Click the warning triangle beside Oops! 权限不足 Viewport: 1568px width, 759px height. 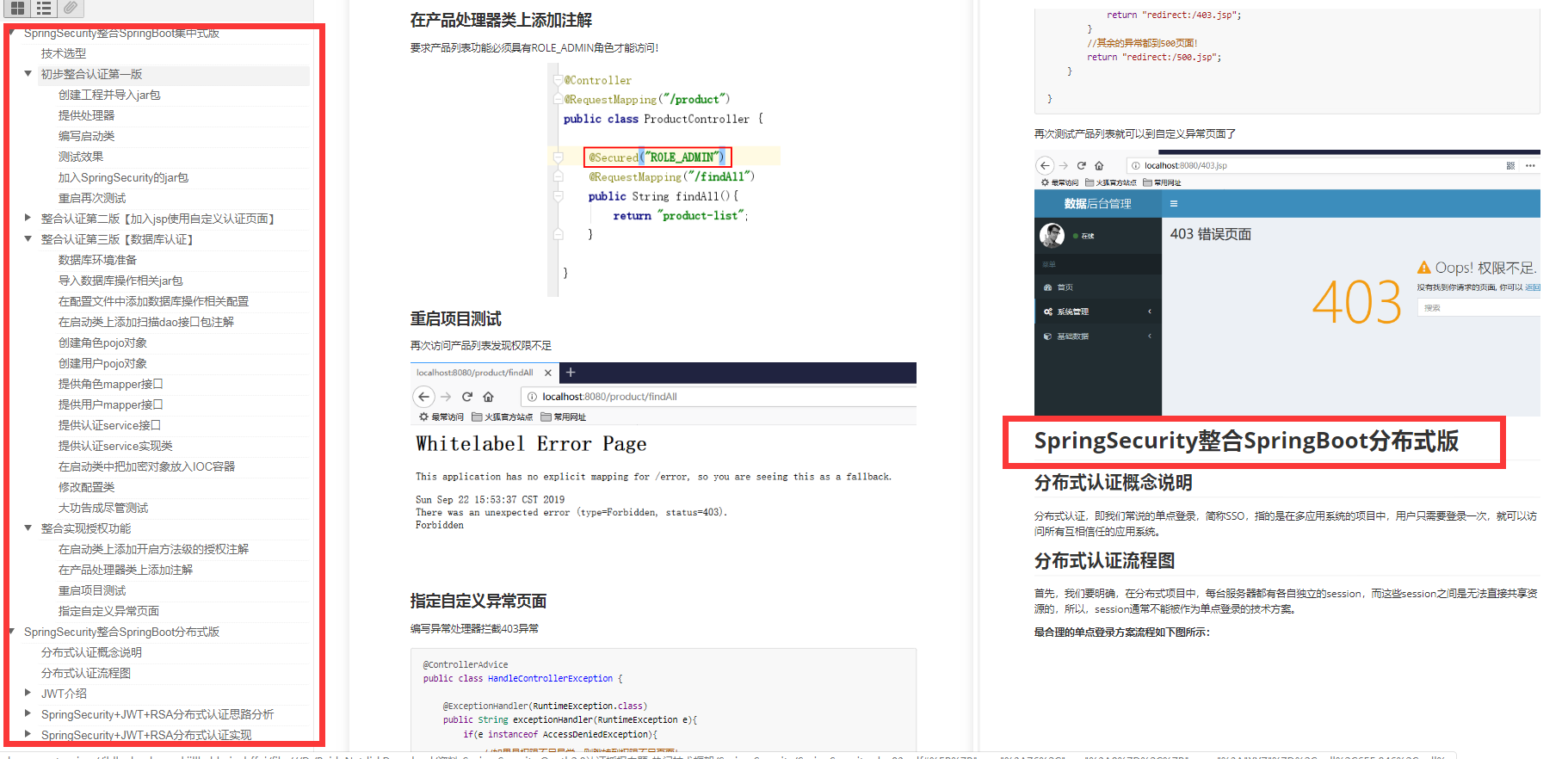click(1424, 268)
